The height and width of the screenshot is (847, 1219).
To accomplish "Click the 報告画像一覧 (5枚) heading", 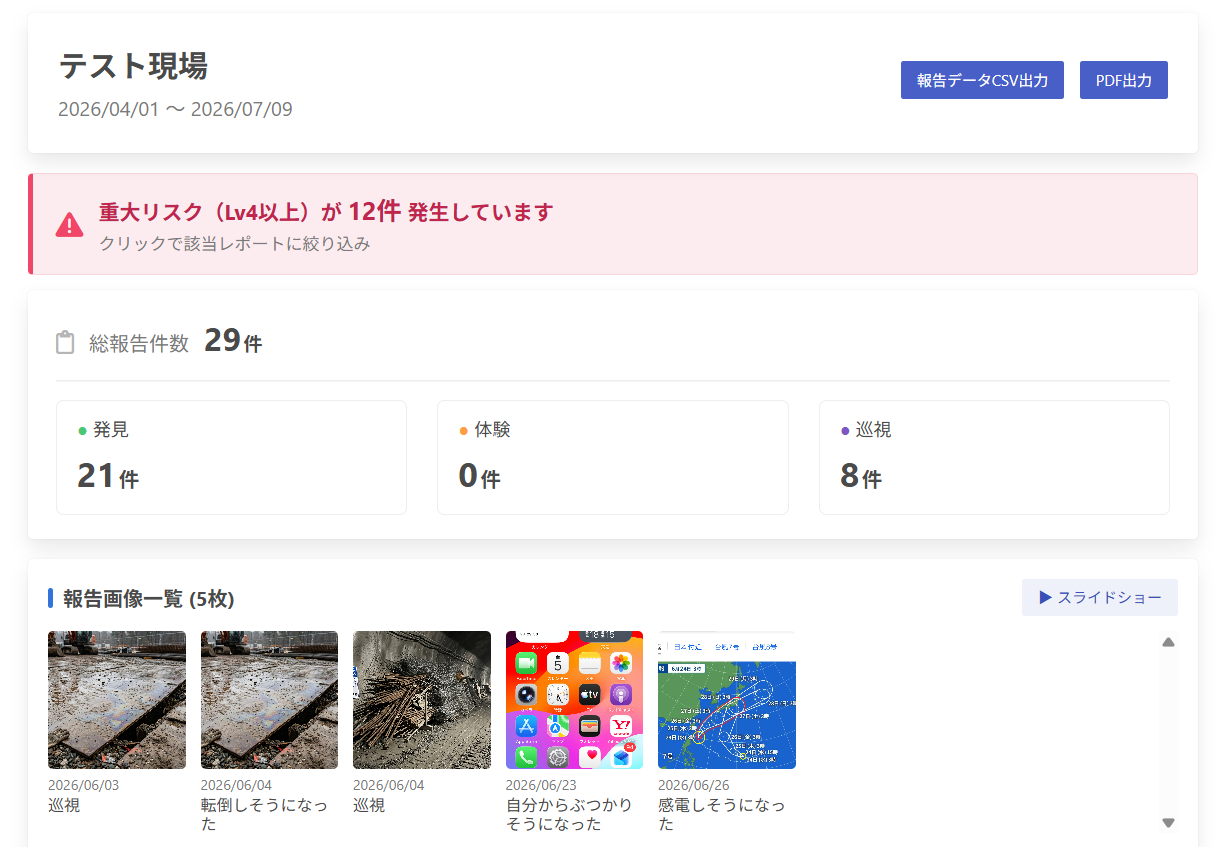I will tap(148, 599).
